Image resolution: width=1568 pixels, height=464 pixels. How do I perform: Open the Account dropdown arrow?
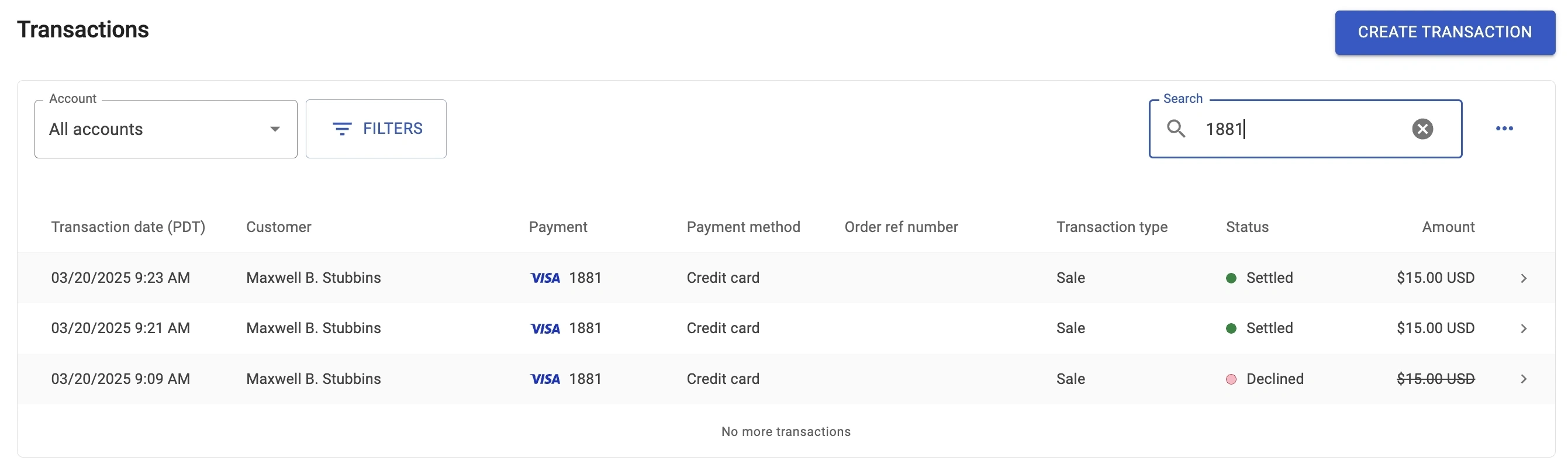point(275,129)
